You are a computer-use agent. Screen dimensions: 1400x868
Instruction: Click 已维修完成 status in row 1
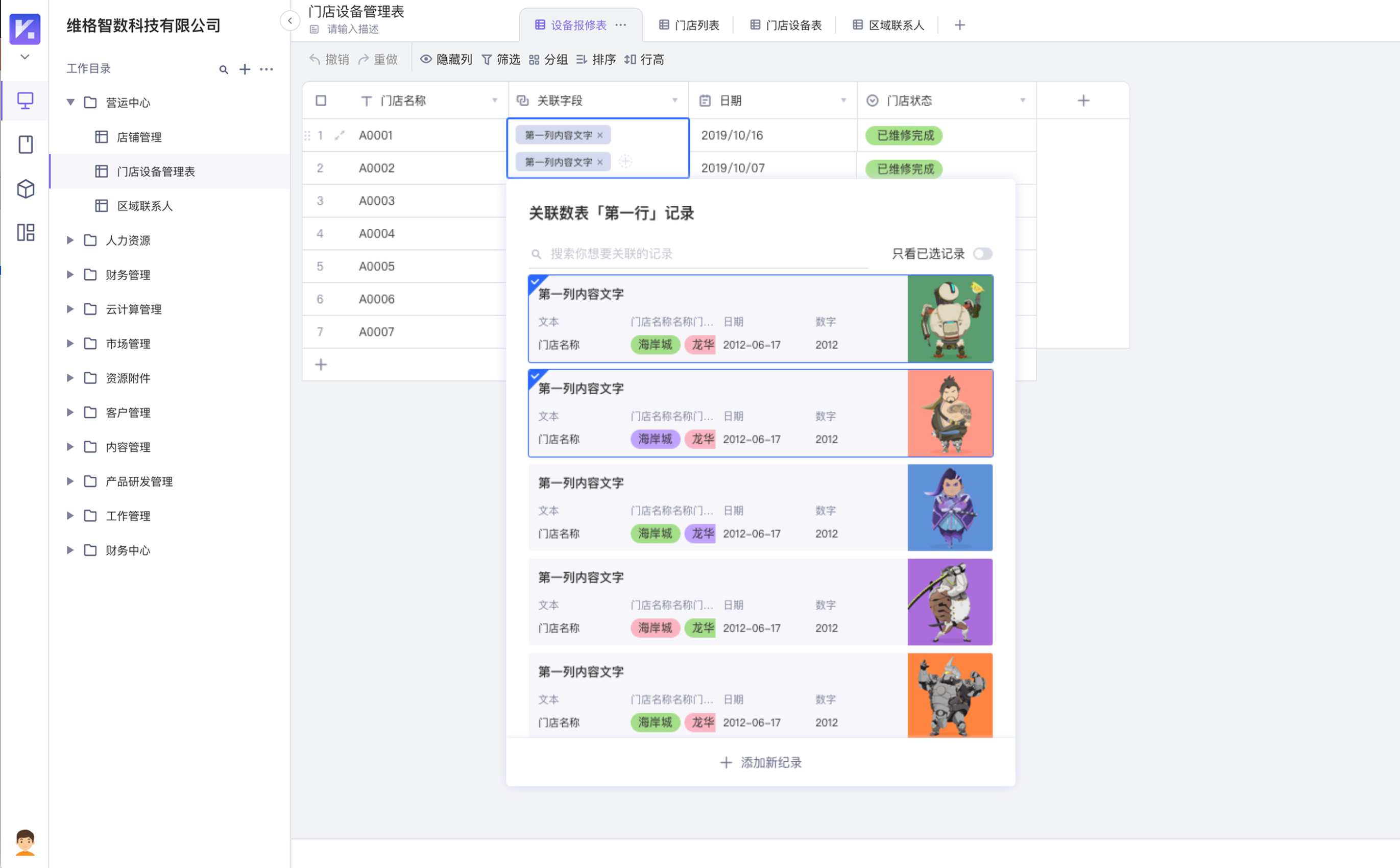click(x=904, y=135)
